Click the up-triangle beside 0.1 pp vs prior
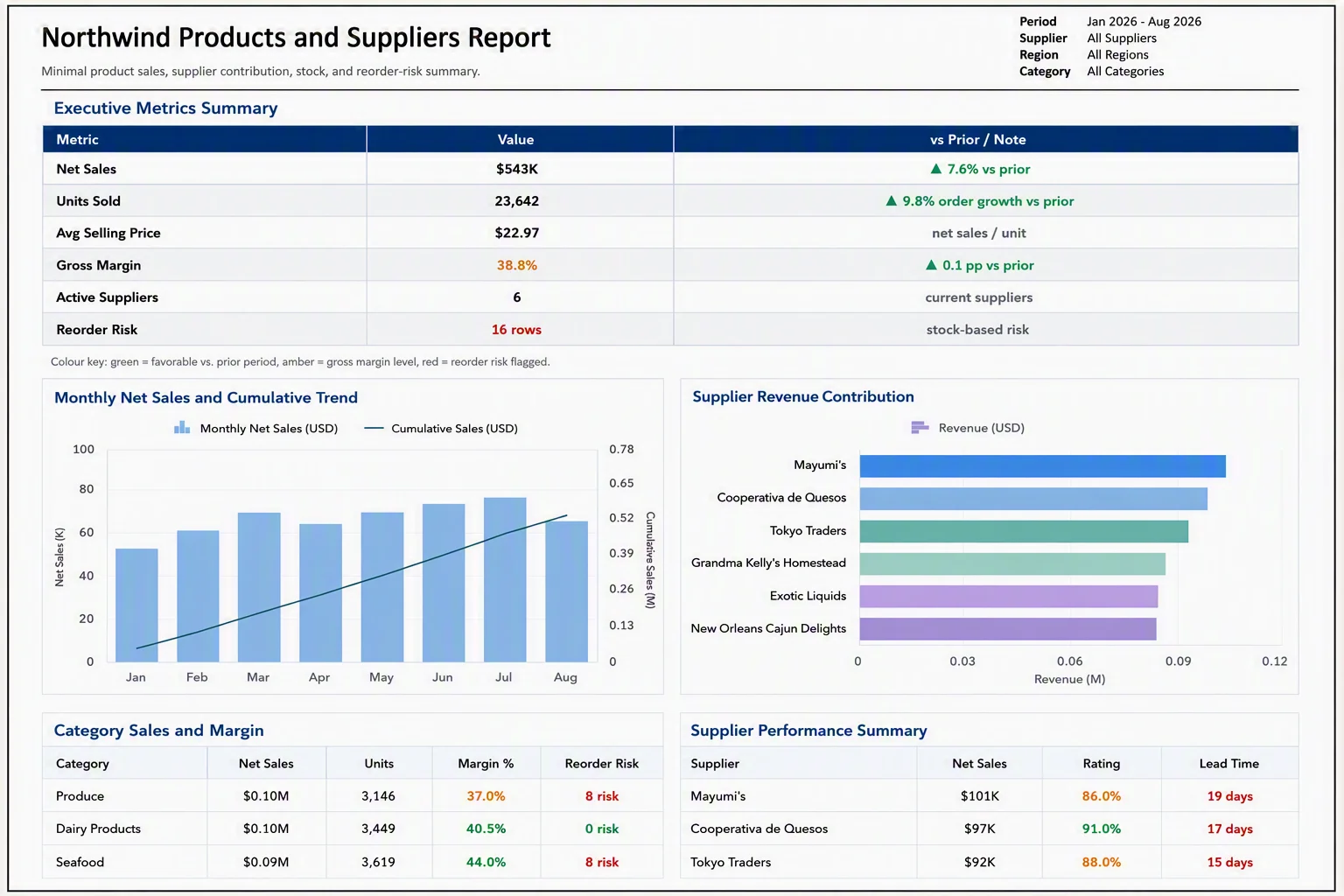1344x896 pixels. coord(931,264)
